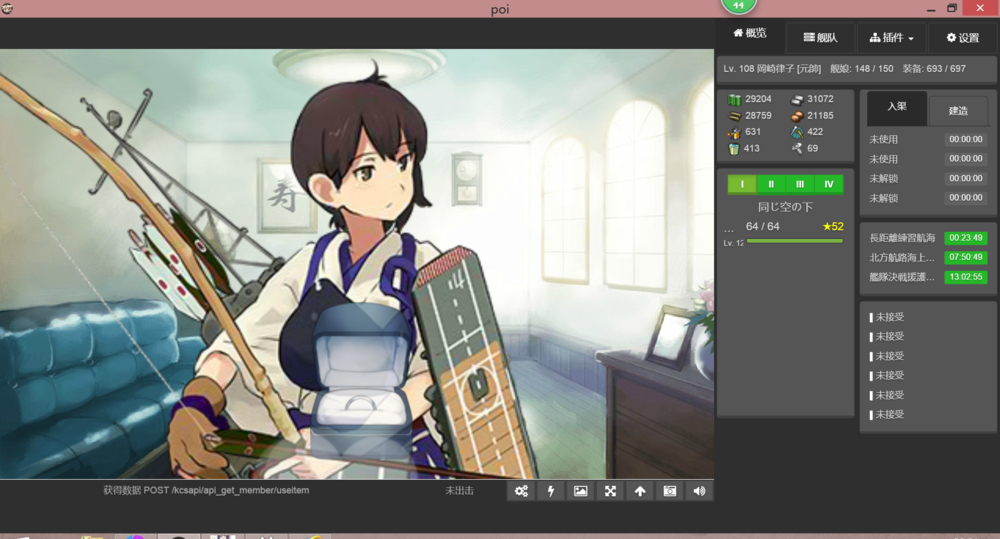Click the poi app icon in the title bar
Screen dimensions: 1000x539
click(x=8, y=8)
